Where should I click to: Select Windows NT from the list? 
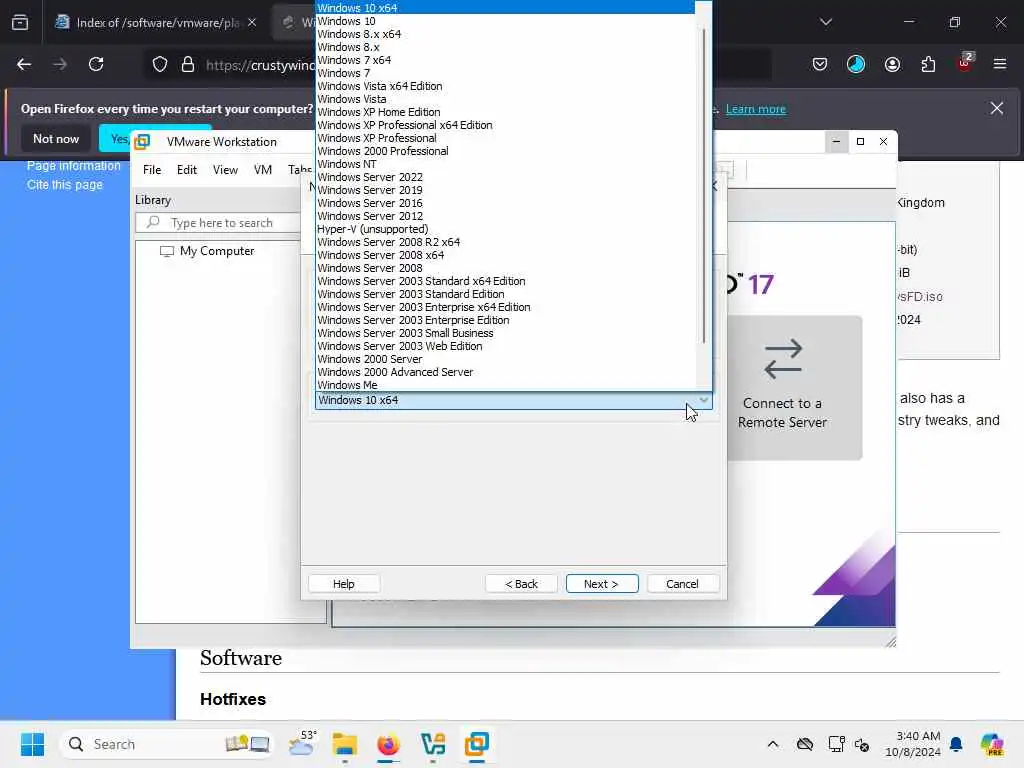click(505, 164)
